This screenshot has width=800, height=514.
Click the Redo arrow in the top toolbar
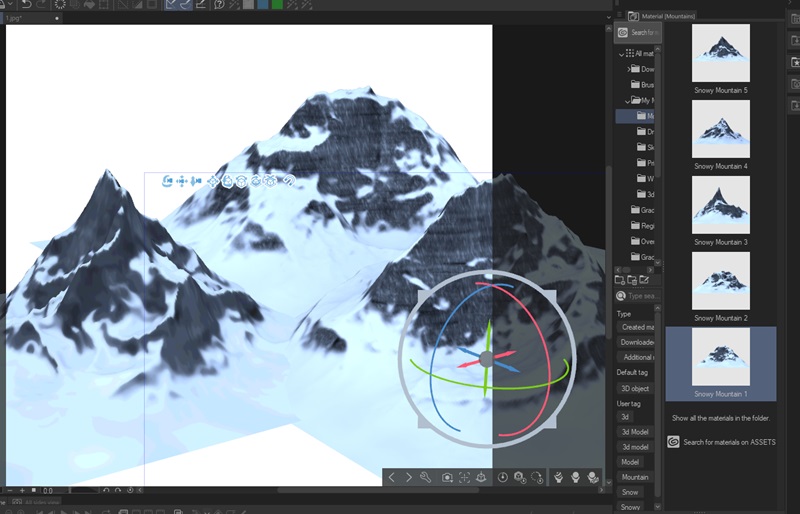coord(42,5)
